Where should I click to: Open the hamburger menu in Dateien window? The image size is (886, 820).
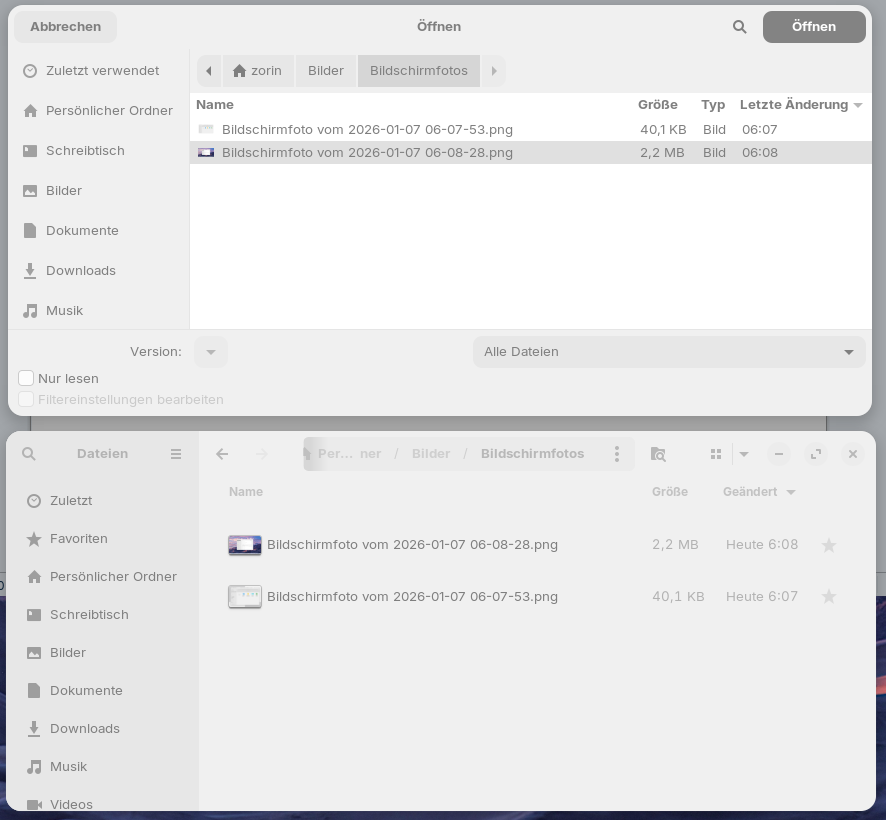tap(176, 454)
